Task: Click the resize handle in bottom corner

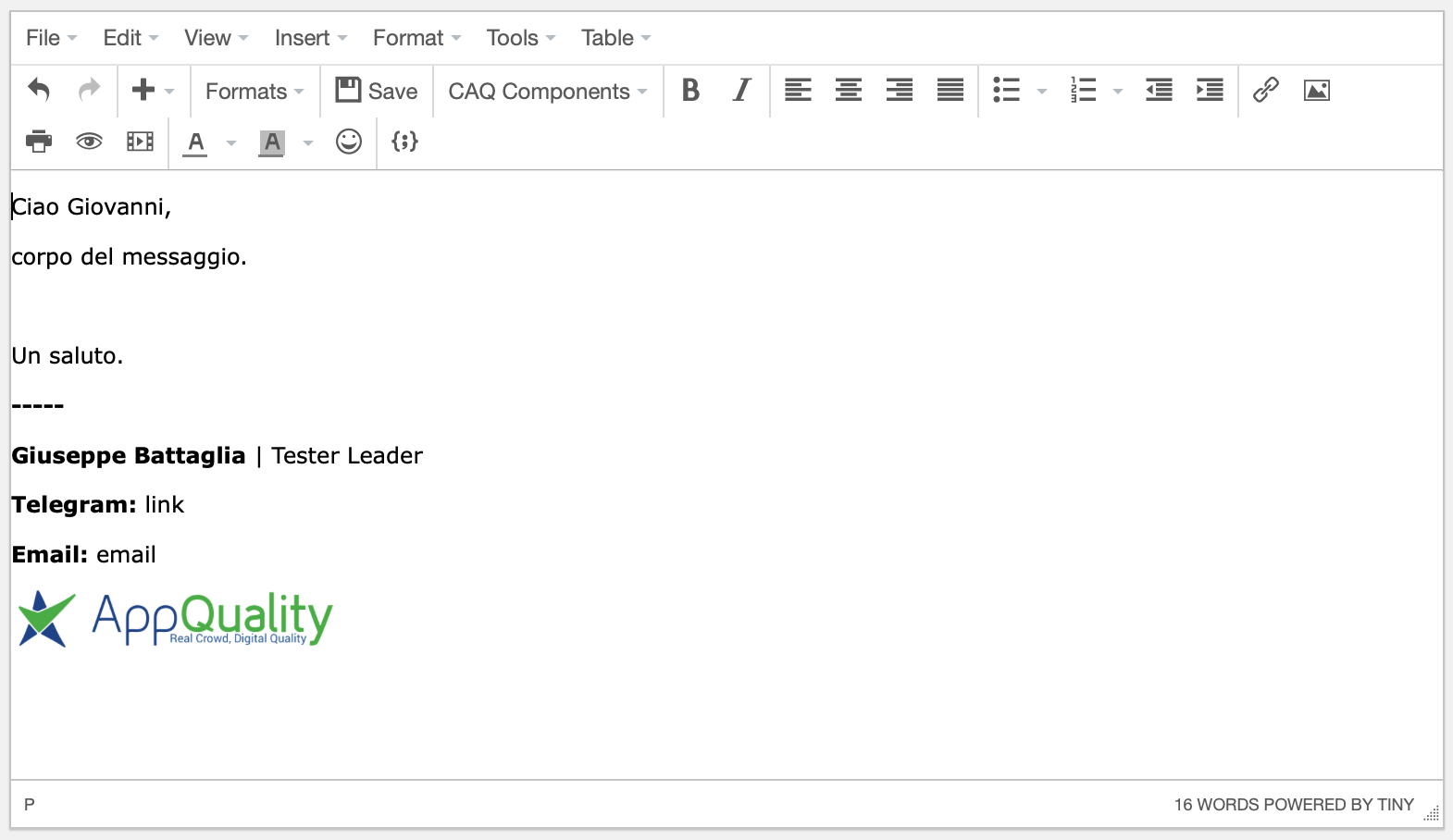Action: [x=1432, y=813]
